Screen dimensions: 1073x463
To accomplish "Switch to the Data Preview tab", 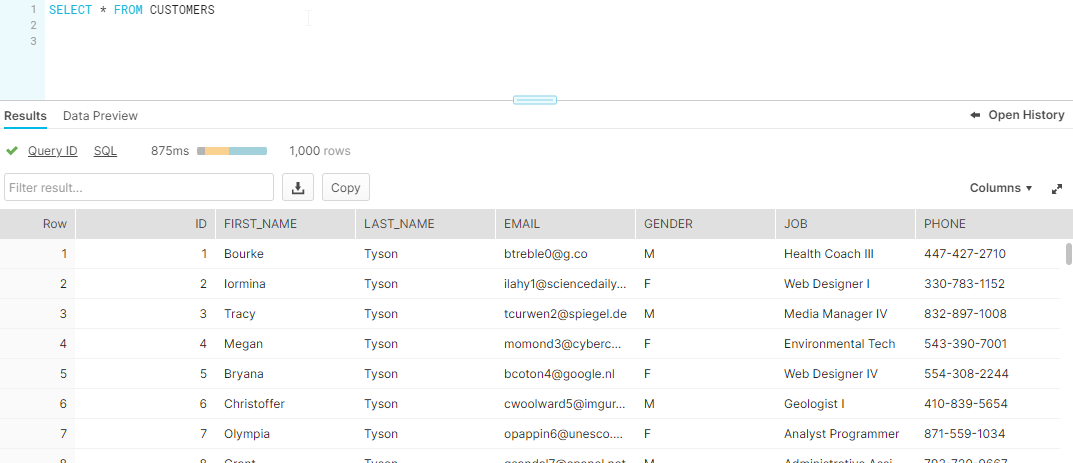I will click(x=100, y=116).
